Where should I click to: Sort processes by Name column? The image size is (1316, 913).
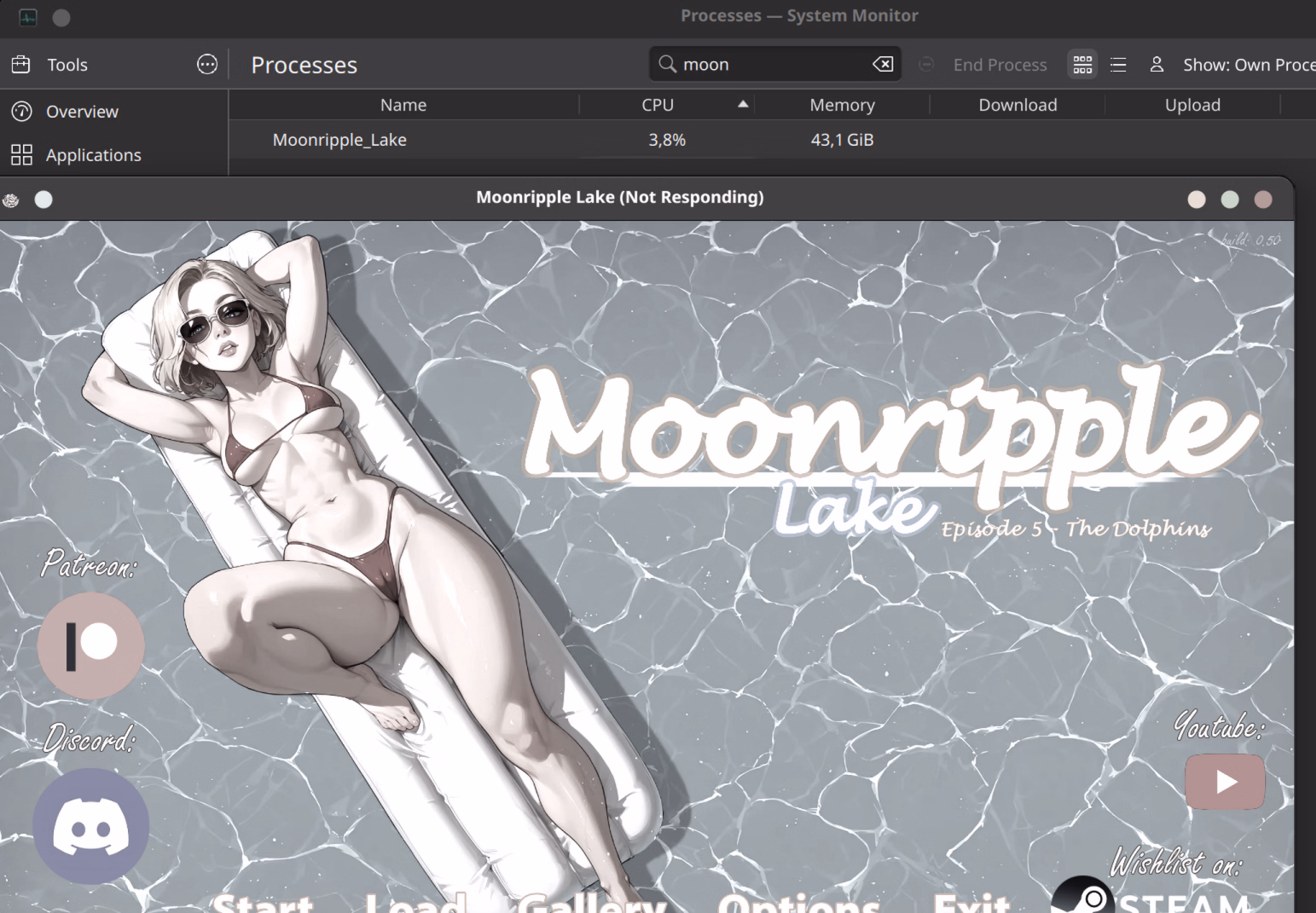click(x=403, y=105)
